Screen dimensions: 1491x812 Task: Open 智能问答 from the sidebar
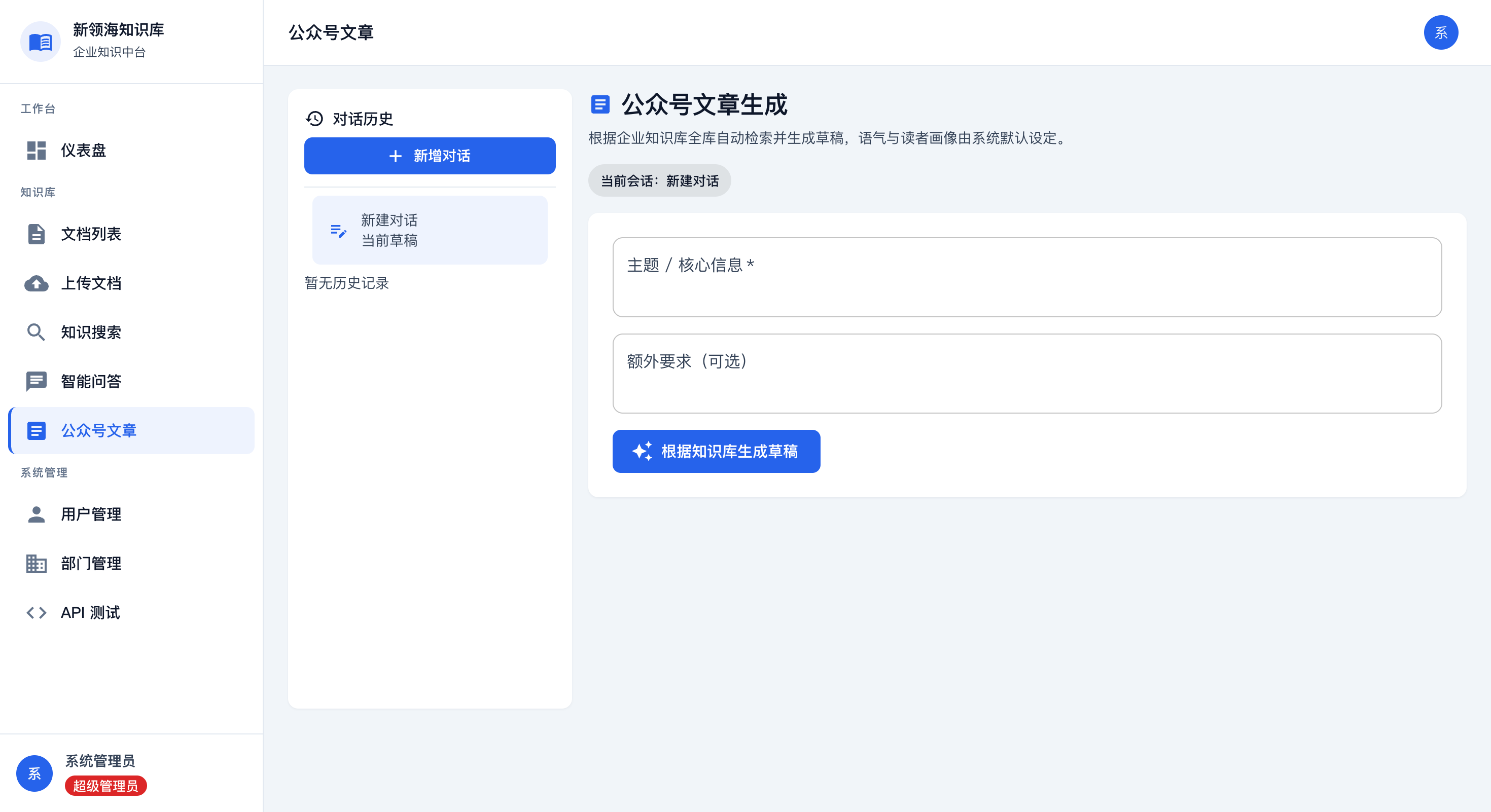click(x=132, y=382)
